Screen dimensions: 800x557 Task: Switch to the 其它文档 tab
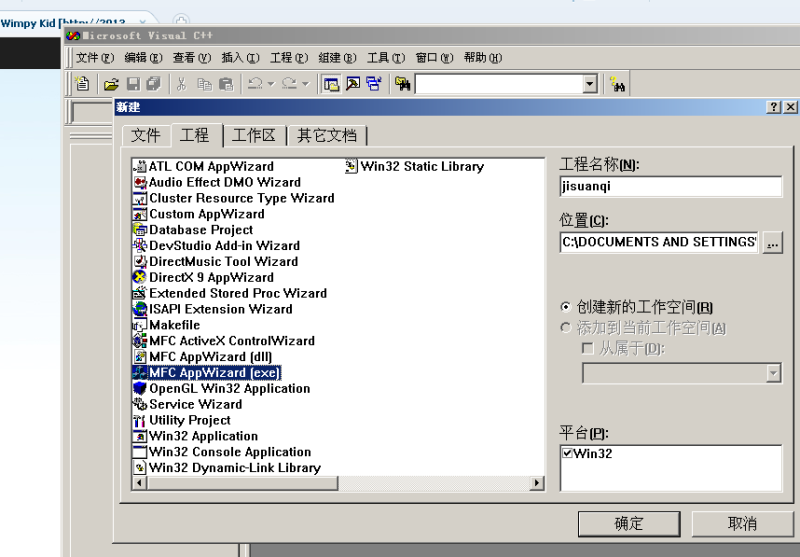point(327,136)
